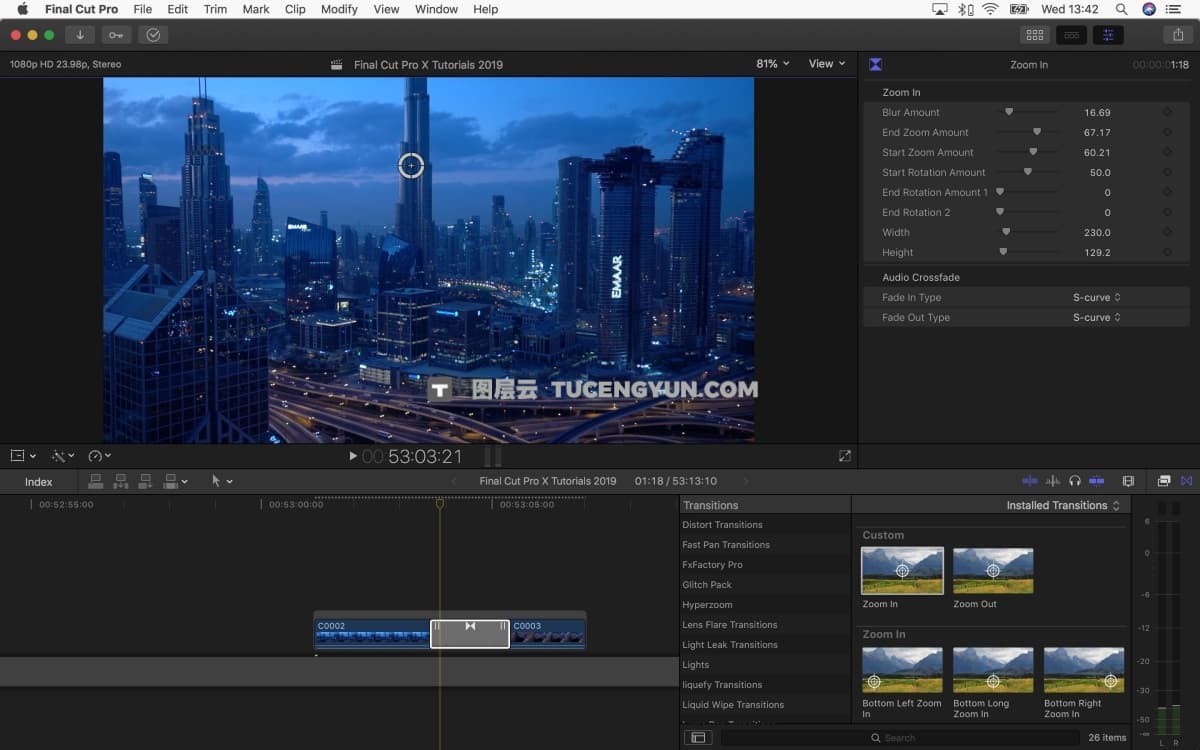The image size is (1200, 750).
Task: Go back in timeline history arrow
Action: (x=455, y=481)
